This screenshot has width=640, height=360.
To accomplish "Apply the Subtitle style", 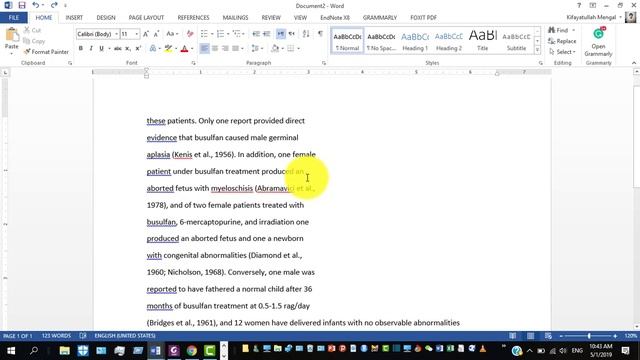I will coord(516,41).
